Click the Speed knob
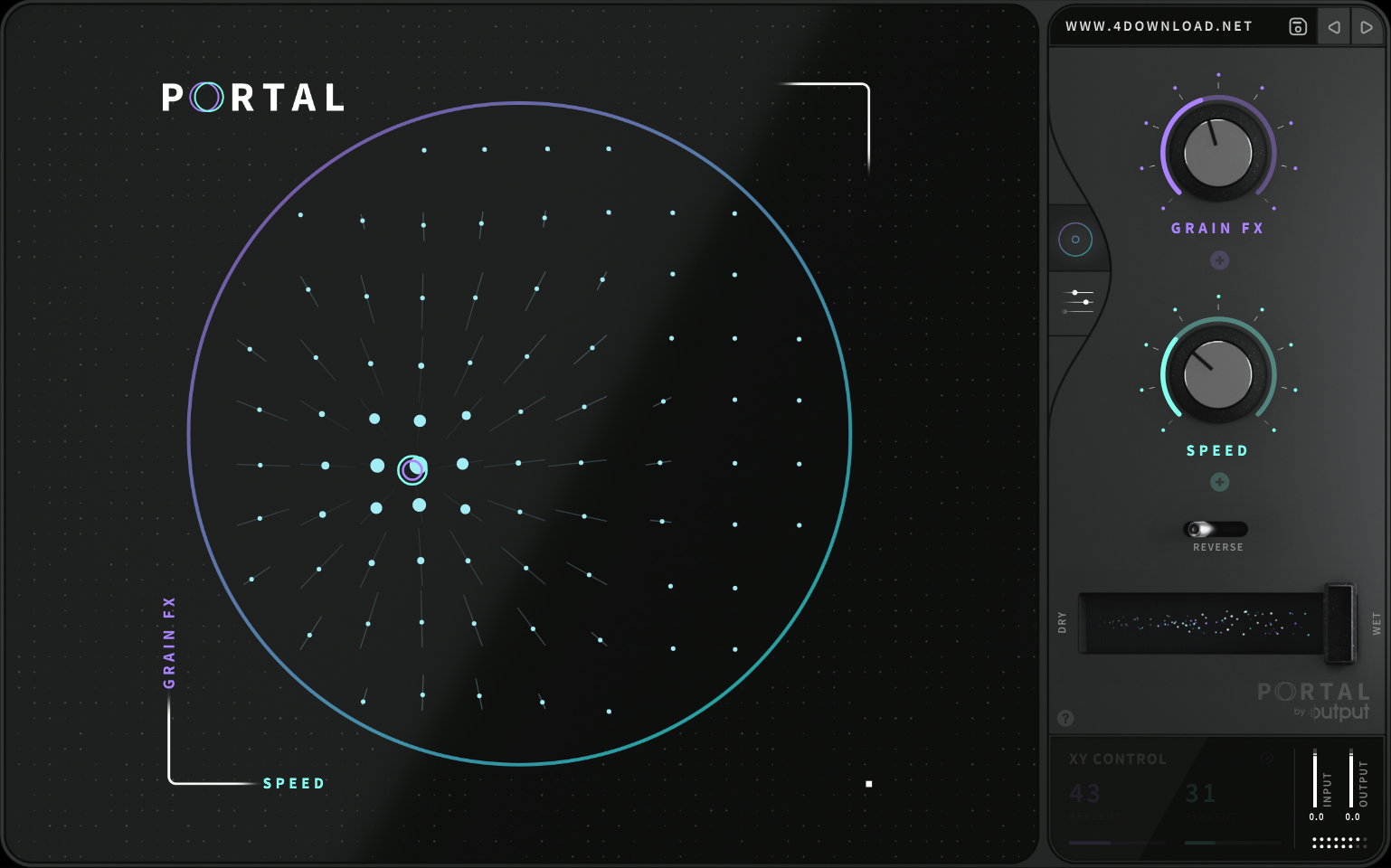The image size is (1391, 868). tap(1218, 374)
